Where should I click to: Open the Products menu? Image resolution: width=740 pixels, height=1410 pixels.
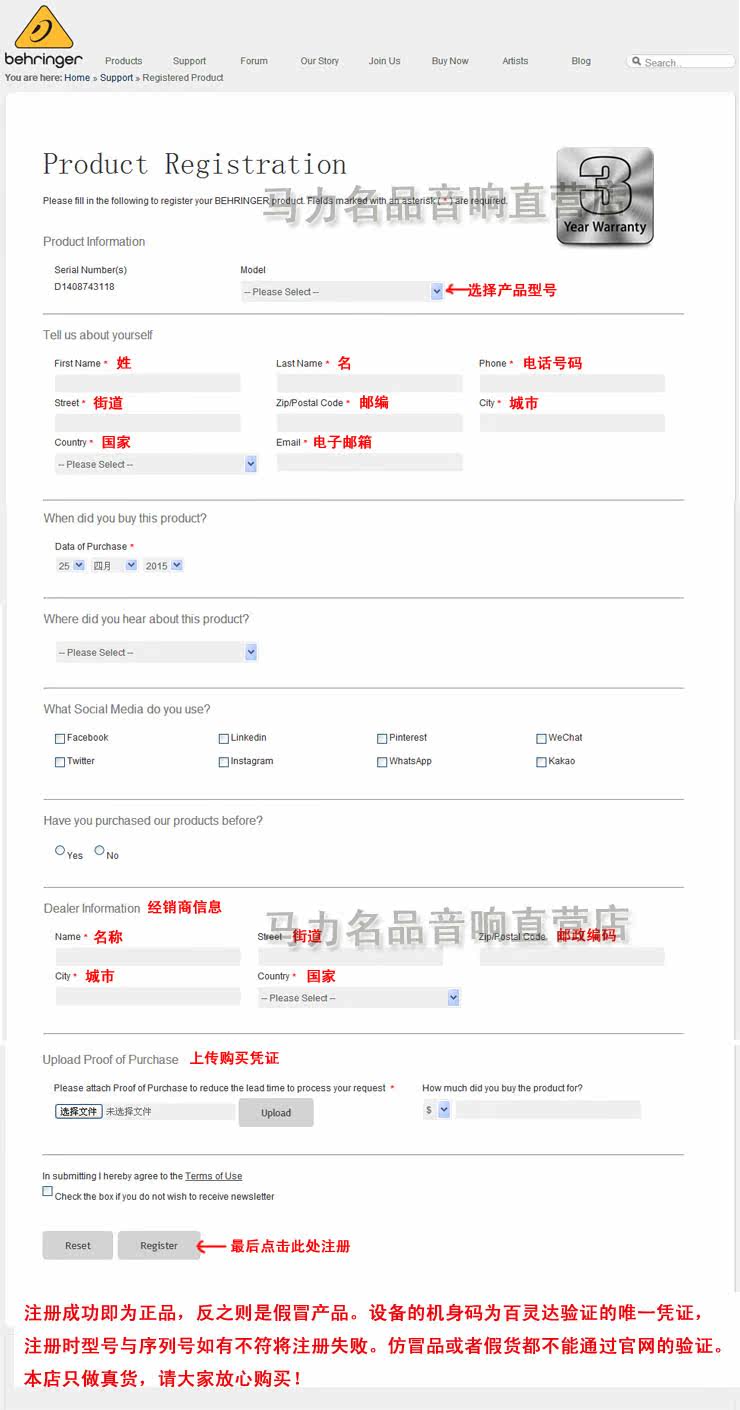coord(123,61)
